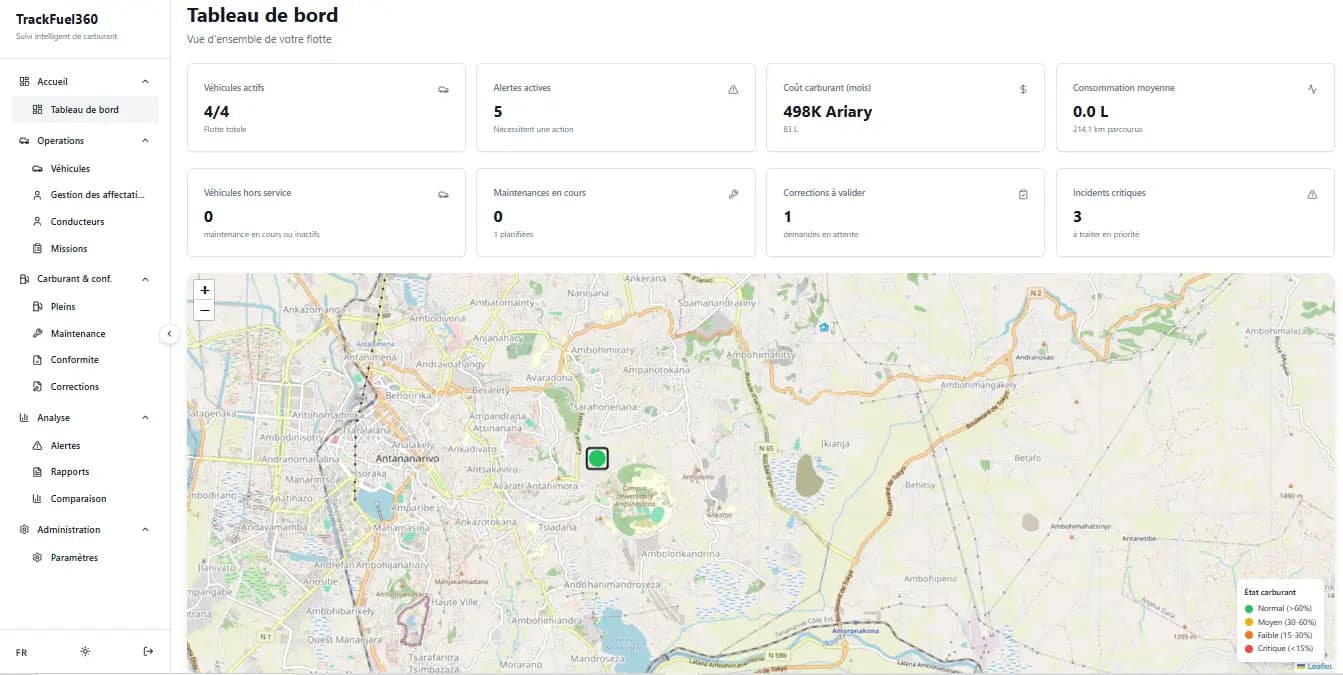Click the TrackFuel360 logo title

pos(57,19)
